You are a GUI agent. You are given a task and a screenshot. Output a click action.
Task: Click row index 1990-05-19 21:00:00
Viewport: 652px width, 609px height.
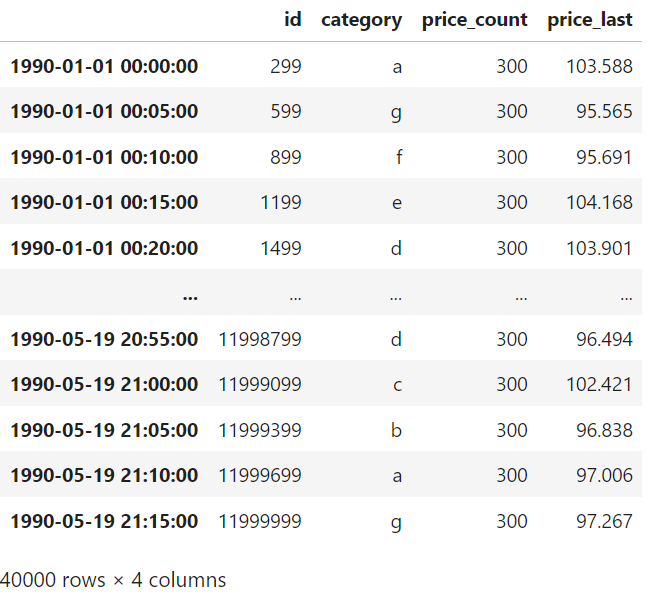[x=104, y=384]
